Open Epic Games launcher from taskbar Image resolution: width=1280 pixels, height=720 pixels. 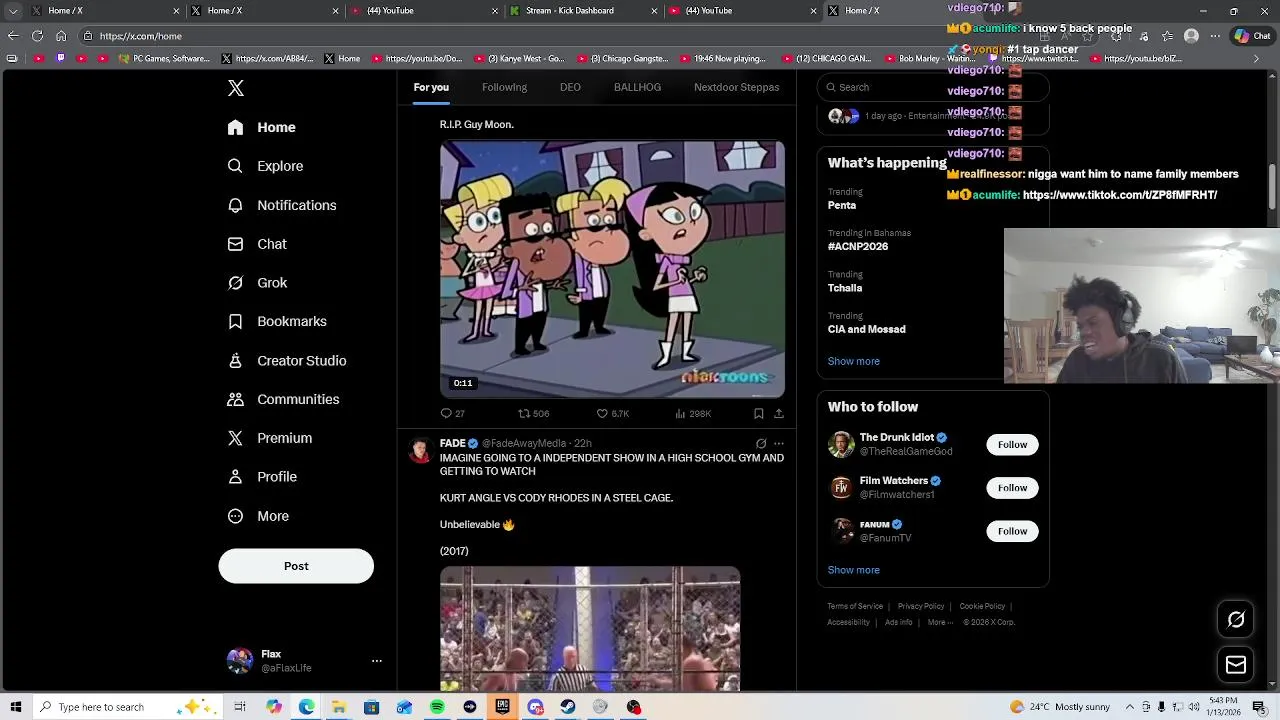502,707
